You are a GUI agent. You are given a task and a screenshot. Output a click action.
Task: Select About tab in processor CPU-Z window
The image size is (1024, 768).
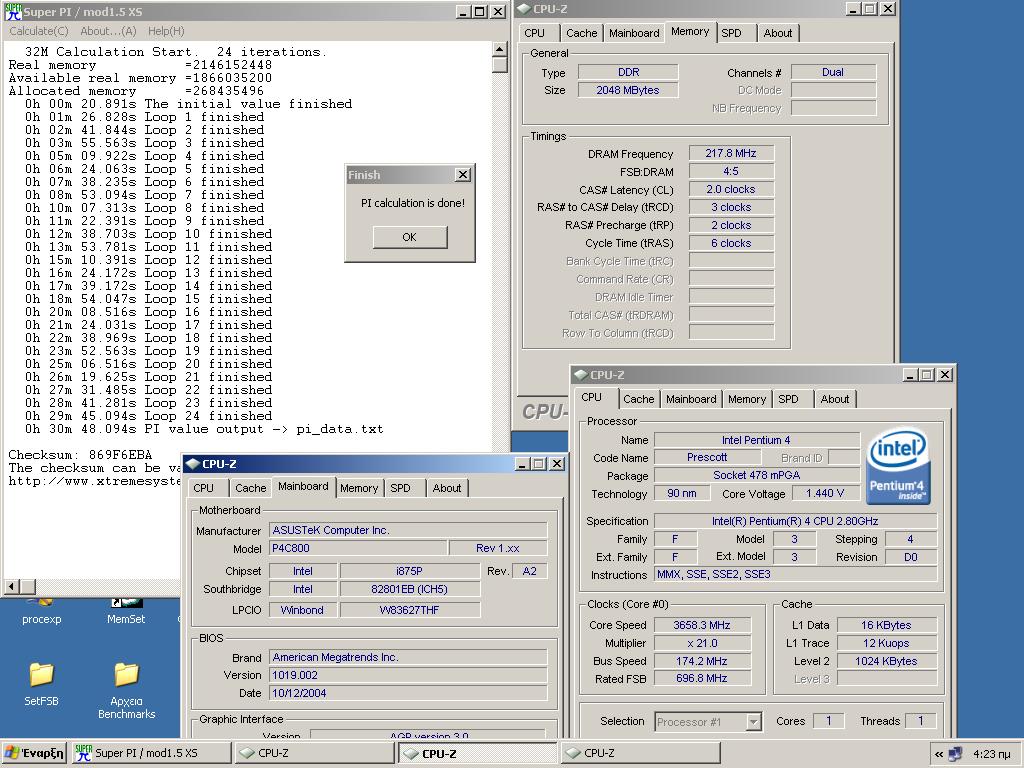[835, 399]
